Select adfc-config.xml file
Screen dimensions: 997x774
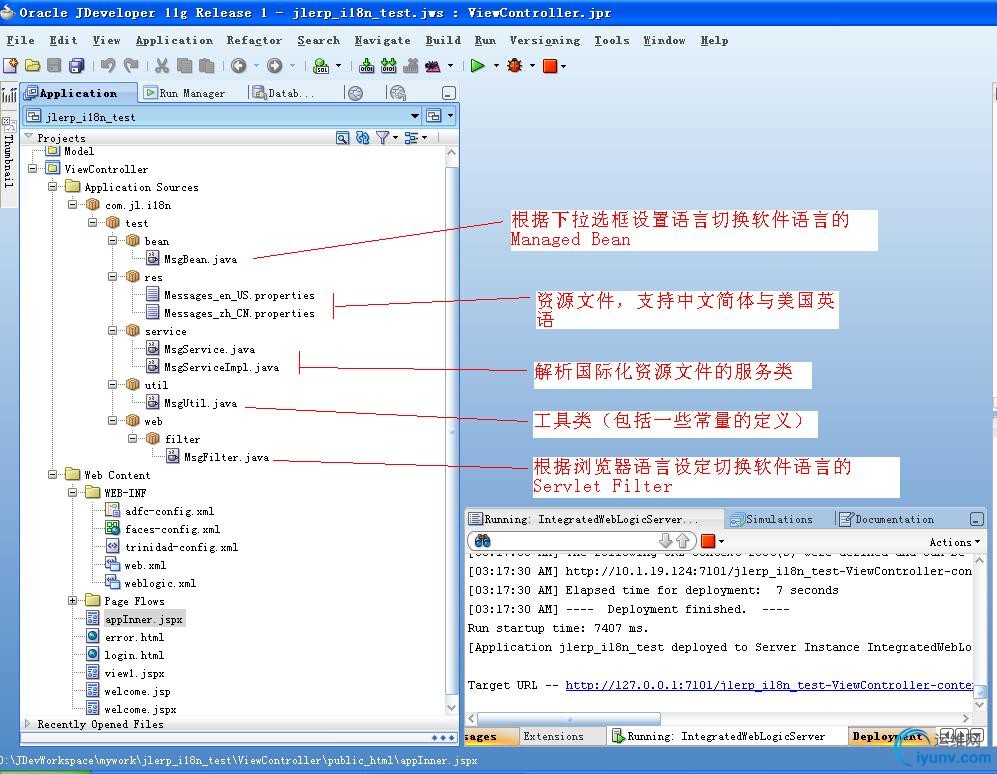(169, 511)
